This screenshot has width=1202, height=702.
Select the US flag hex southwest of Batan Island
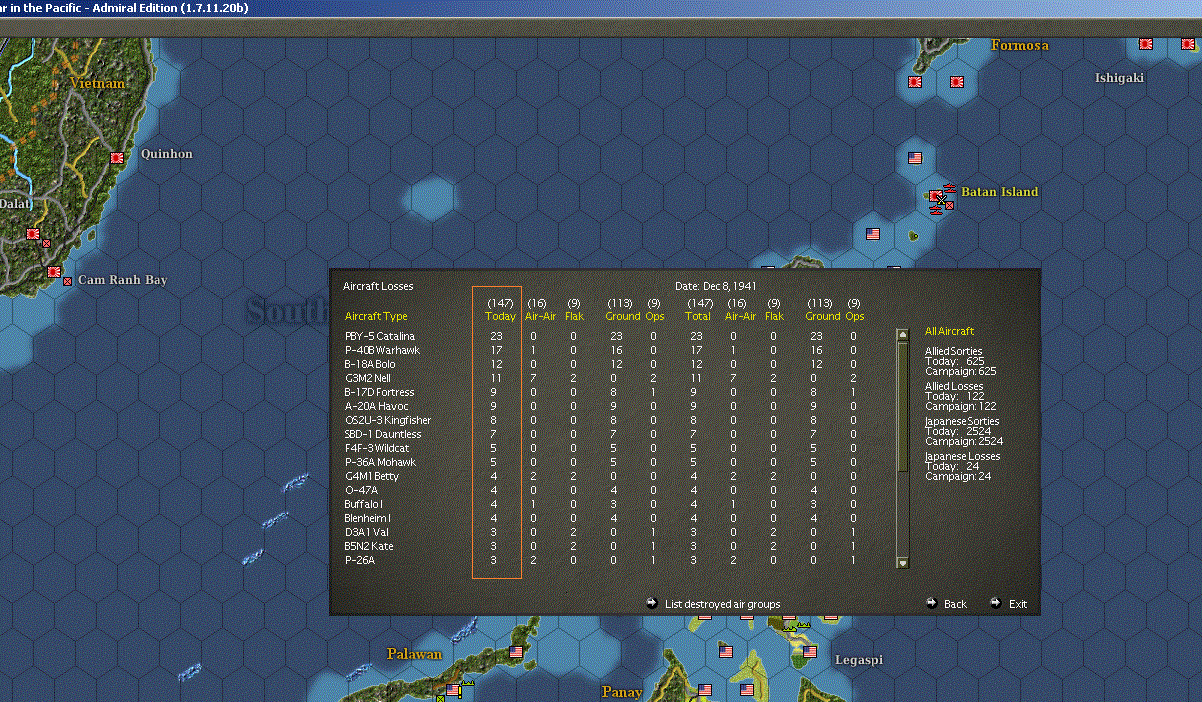click(x=873, y=234)
